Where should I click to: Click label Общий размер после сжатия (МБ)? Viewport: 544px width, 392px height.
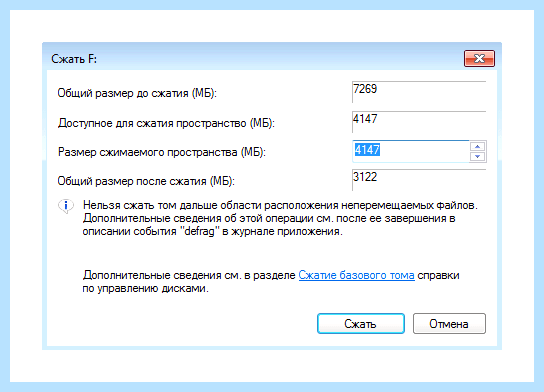[x=146, y=181]
